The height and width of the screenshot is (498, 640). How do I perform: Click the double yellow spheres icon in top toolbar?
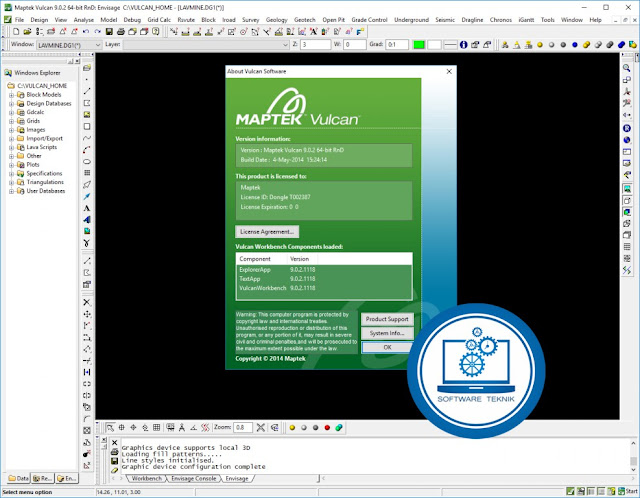(587, 45)
